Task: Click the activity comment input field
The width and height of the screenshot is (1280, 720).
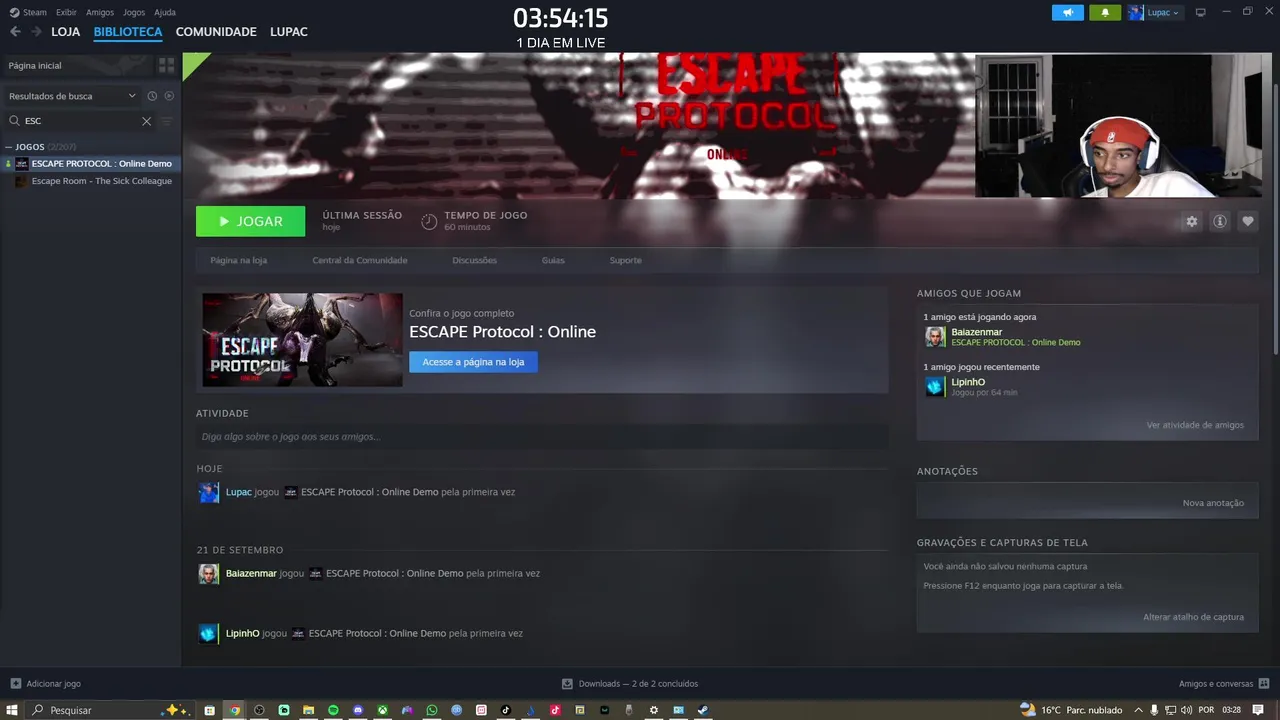Action: pos(542,437)
